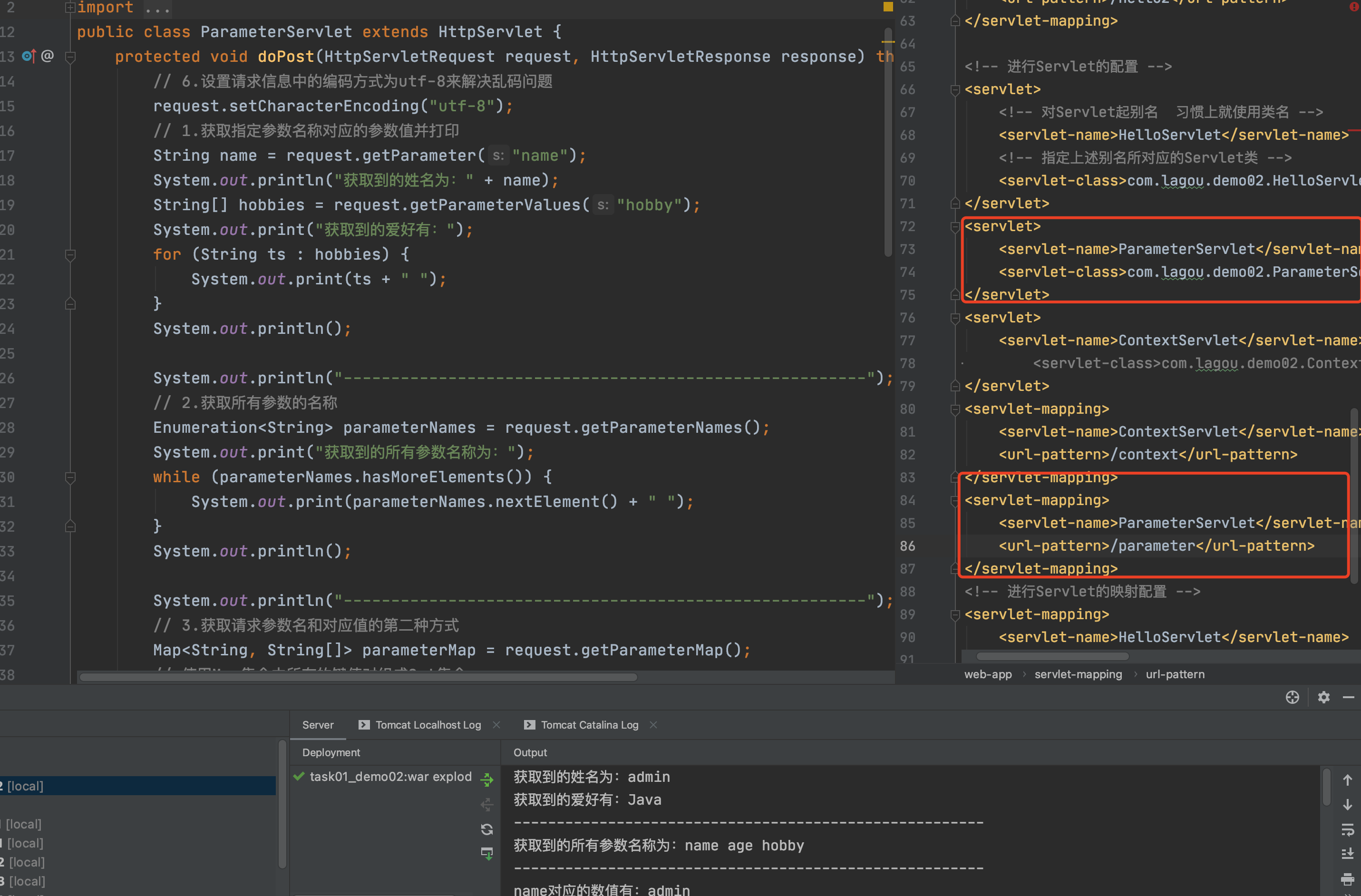Click the update artifact icon below refresh
Viewport: 1361px width, 896px height.
[486, 854]
